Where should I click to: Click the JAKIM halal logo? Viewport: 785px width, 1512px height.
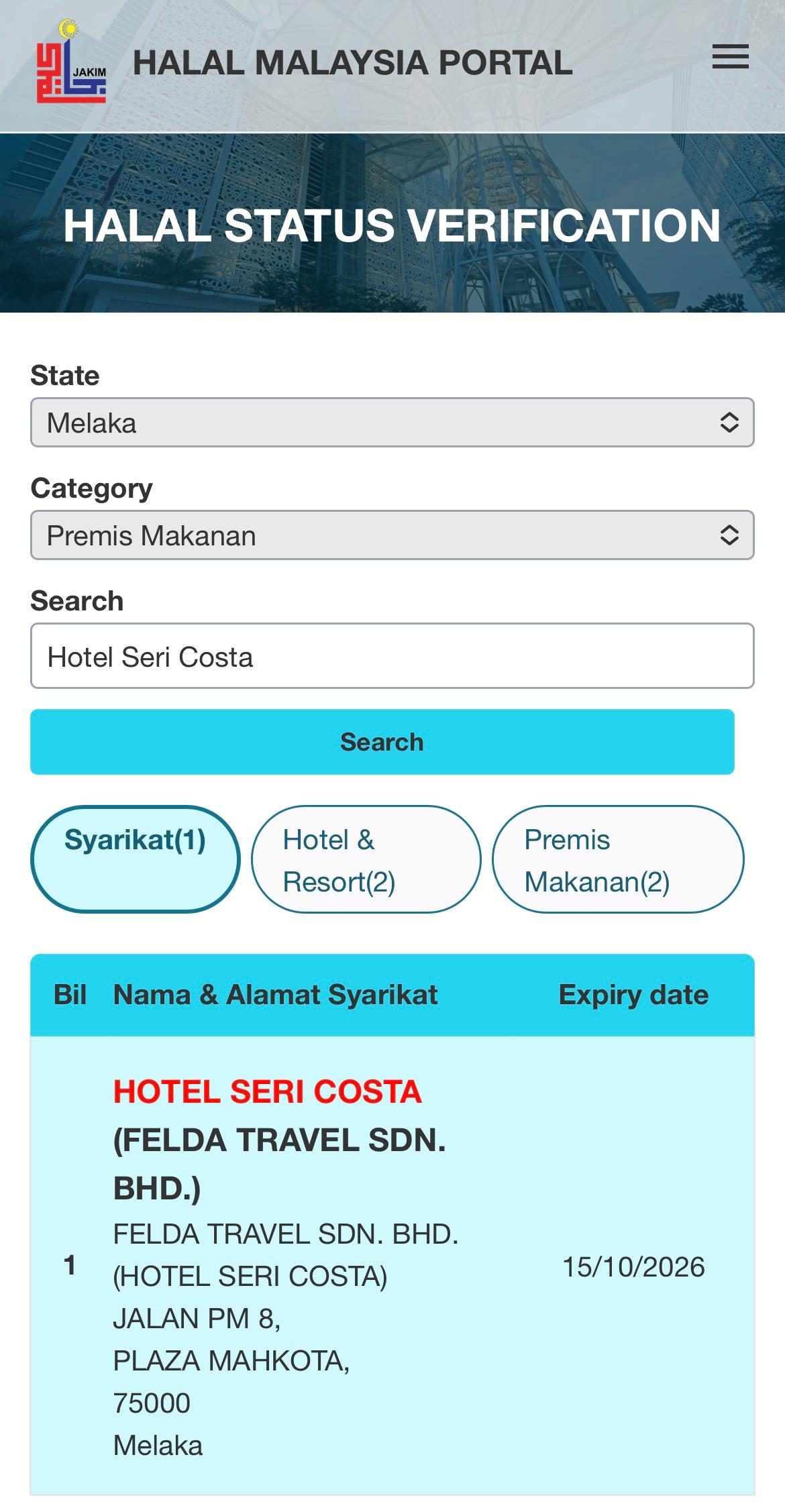point(71,64)
